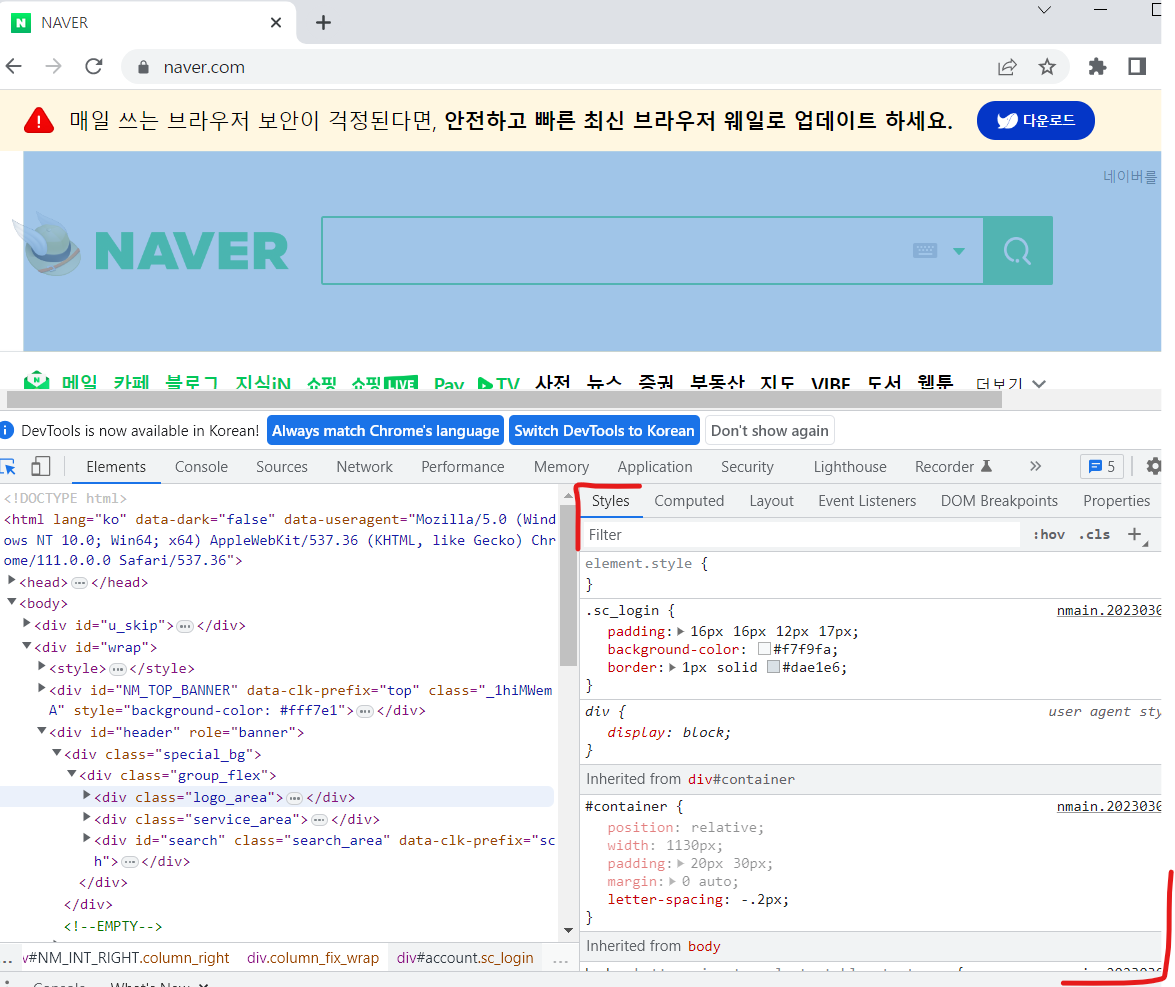Show more DevTools tabs chevron
This screenshot has height=987, width=1175.
point(1036,466)
